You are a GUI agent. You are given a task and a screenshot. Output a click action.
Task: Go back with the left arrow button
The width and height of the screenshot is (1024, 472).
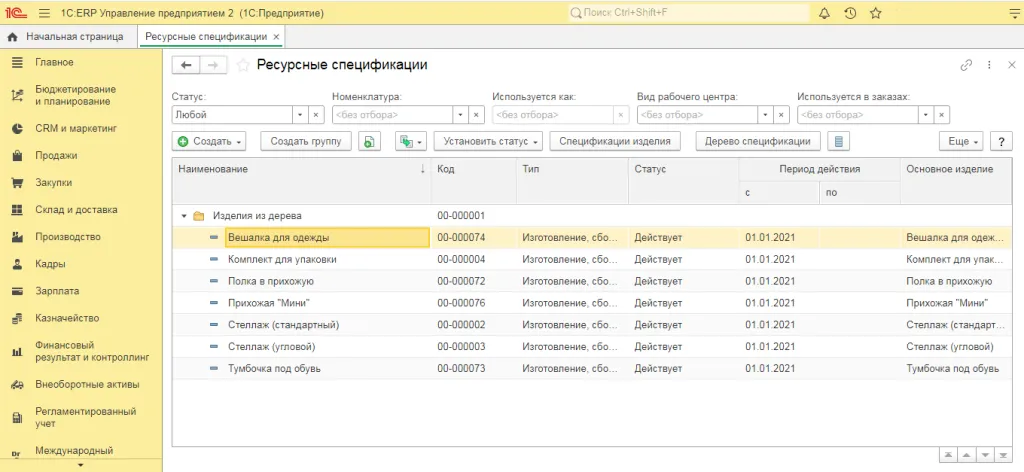point(186,65)
